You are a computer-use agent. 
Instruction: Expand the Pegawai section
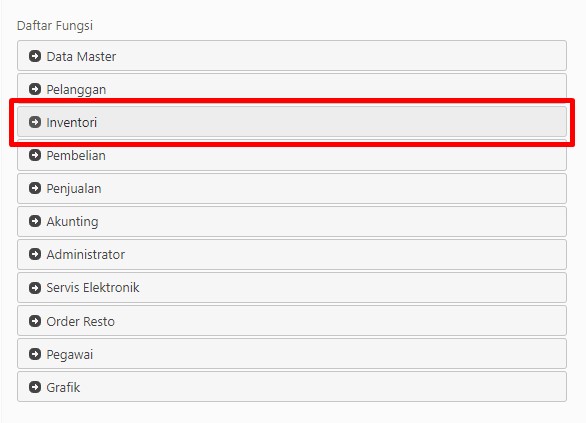(x=292, y=353)
